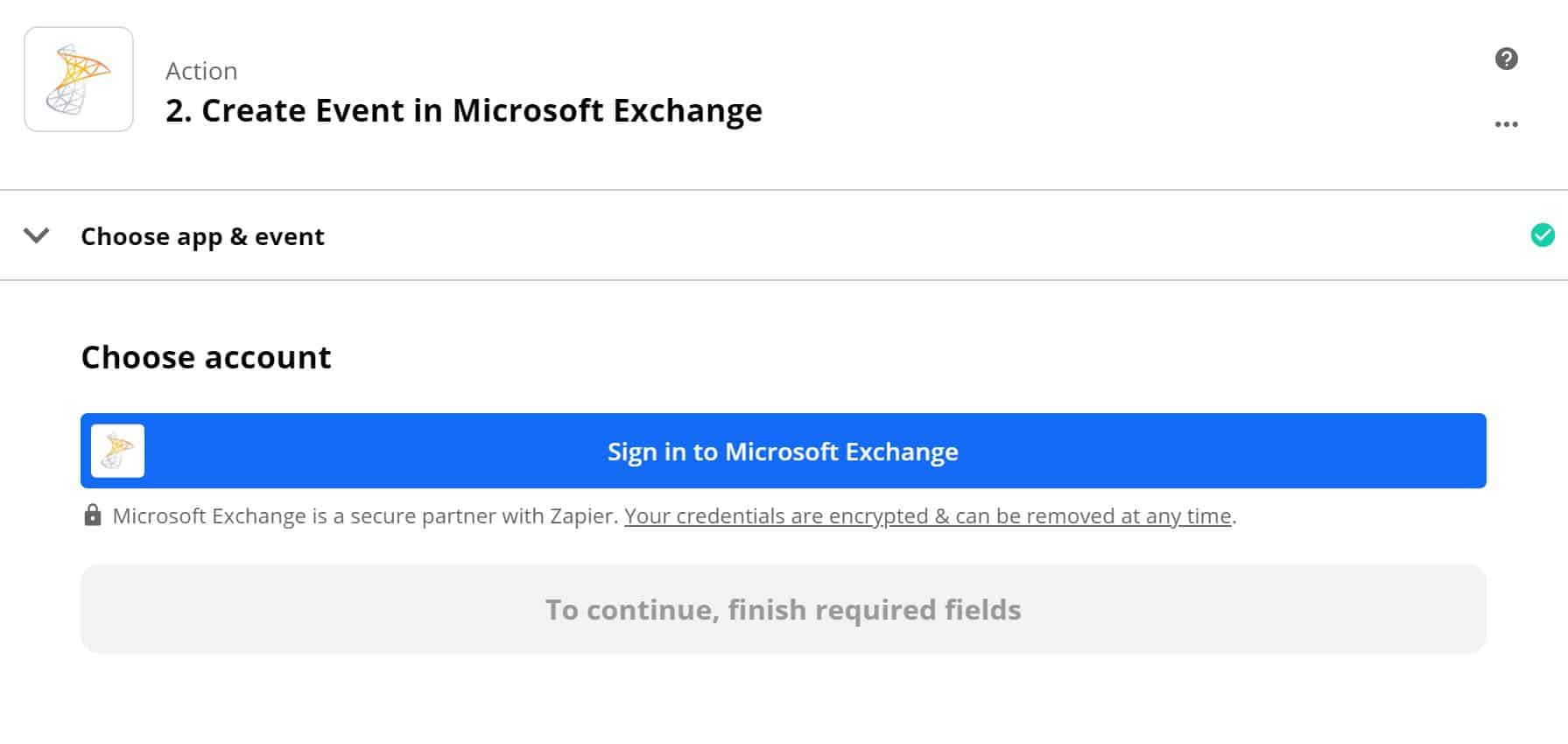
Task: Click the step number 2 in the title
Action: [x=178, y=110]
